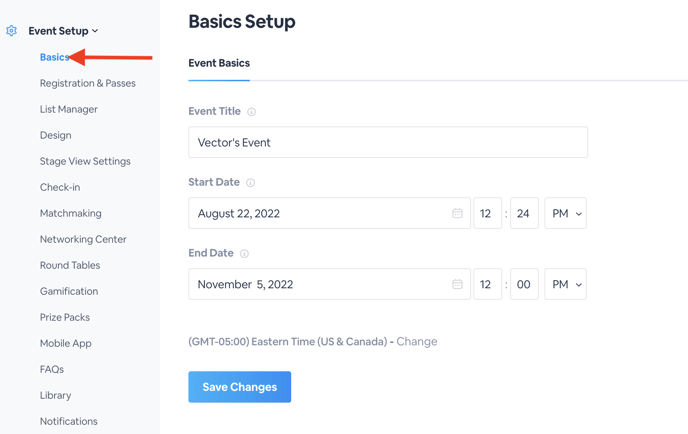Click the Change timezone link

(417, 341)
